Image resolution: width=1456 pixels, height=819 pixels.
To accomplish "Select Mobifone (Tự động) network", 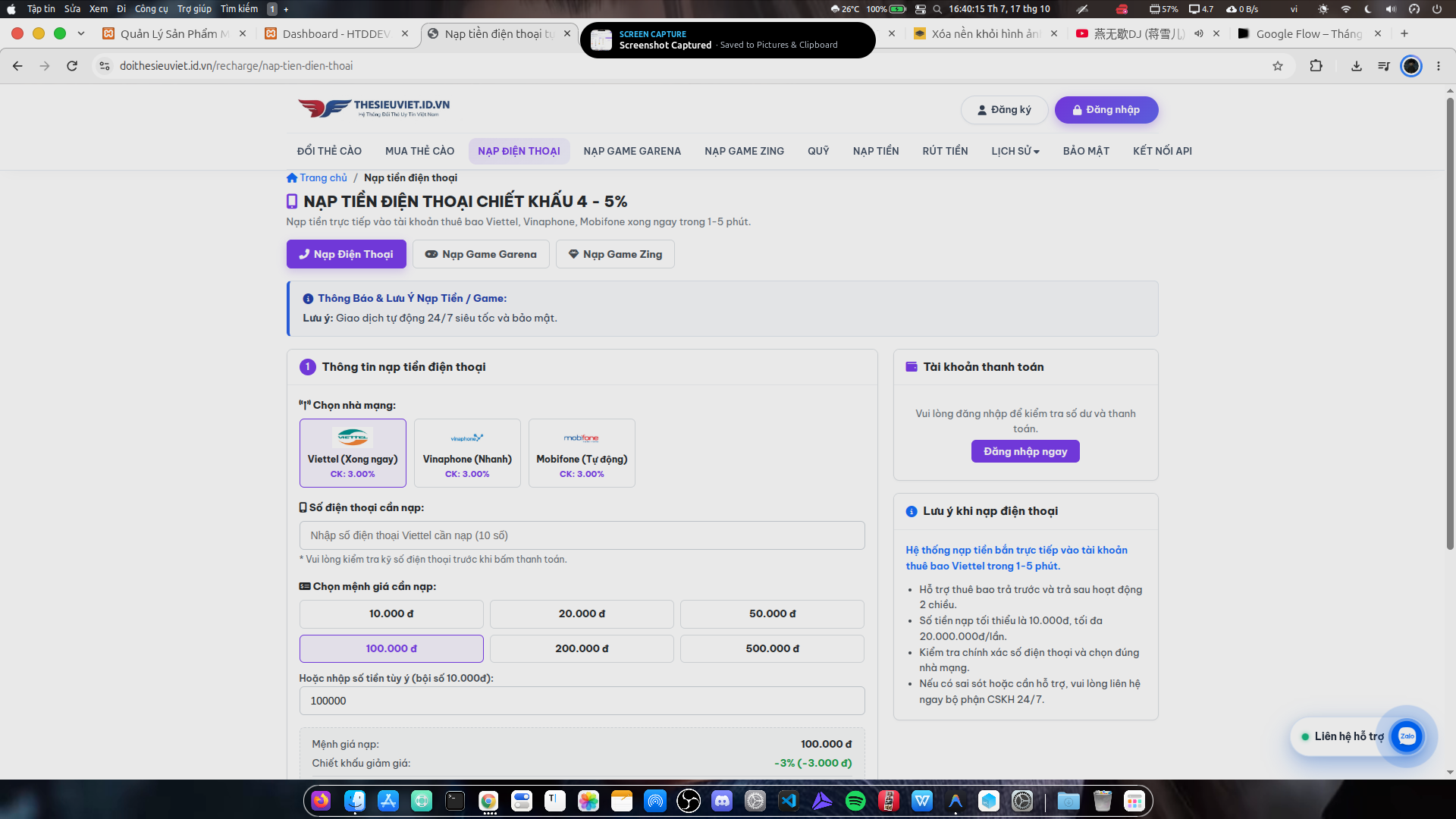I will (582, 453).
